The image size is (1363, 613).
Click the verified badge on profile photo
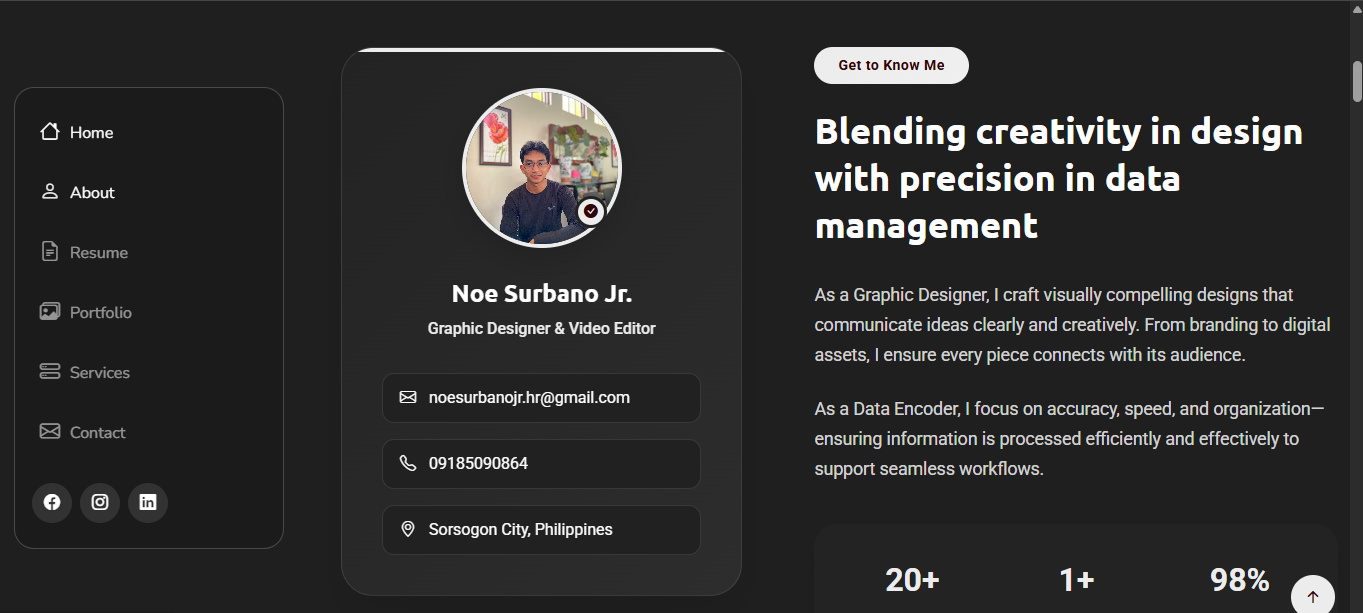coord(591,211)
